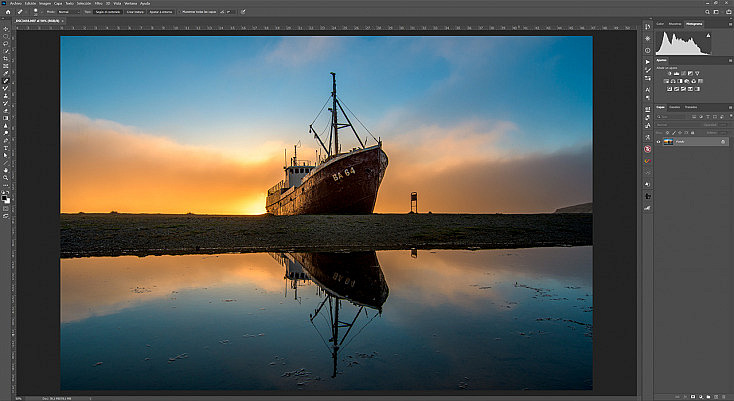Image resolution: width=734 pixels, height=401 pixels.
Task: Open the Relleno fill dropdown in Capas
Action: (723, 133)
